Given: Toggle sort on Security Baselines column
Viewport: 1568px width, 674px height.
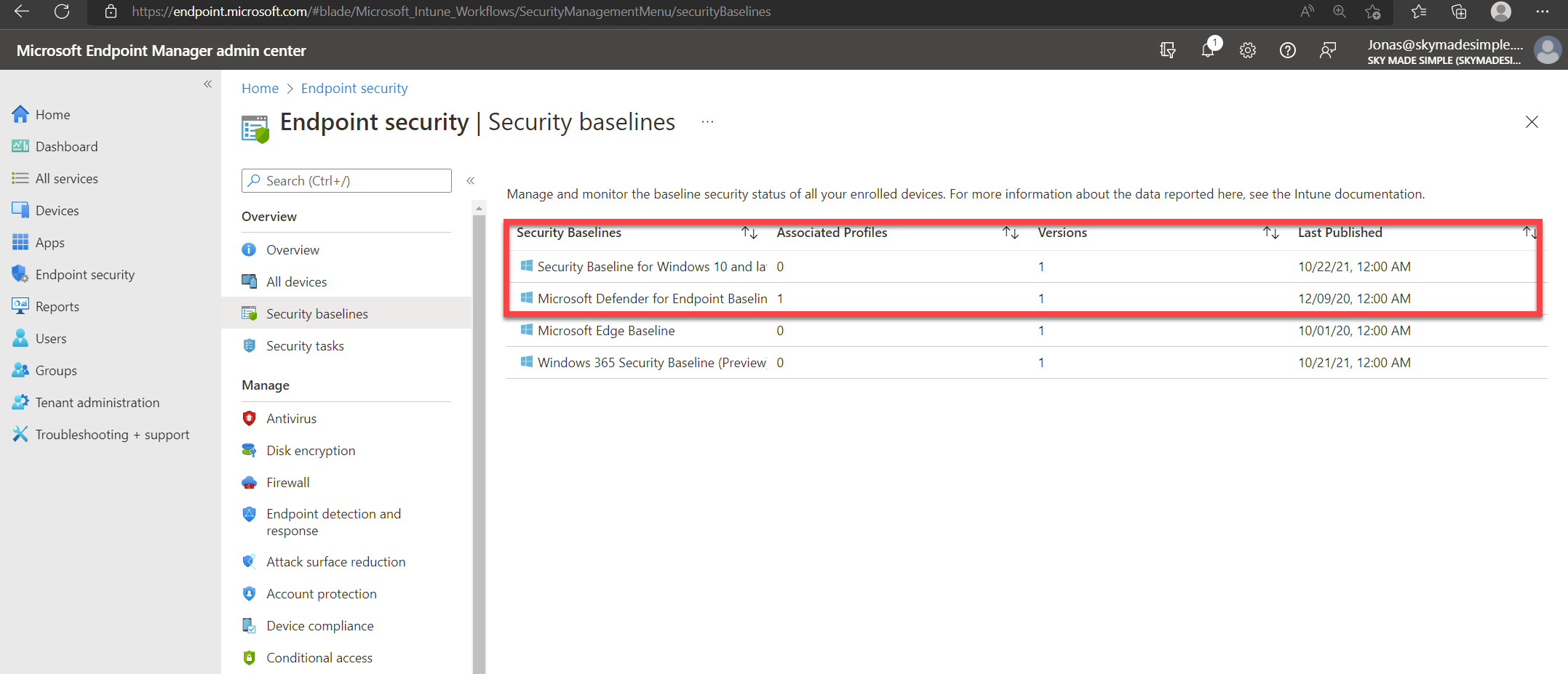Looking at the screenshot, I should 749,232.
